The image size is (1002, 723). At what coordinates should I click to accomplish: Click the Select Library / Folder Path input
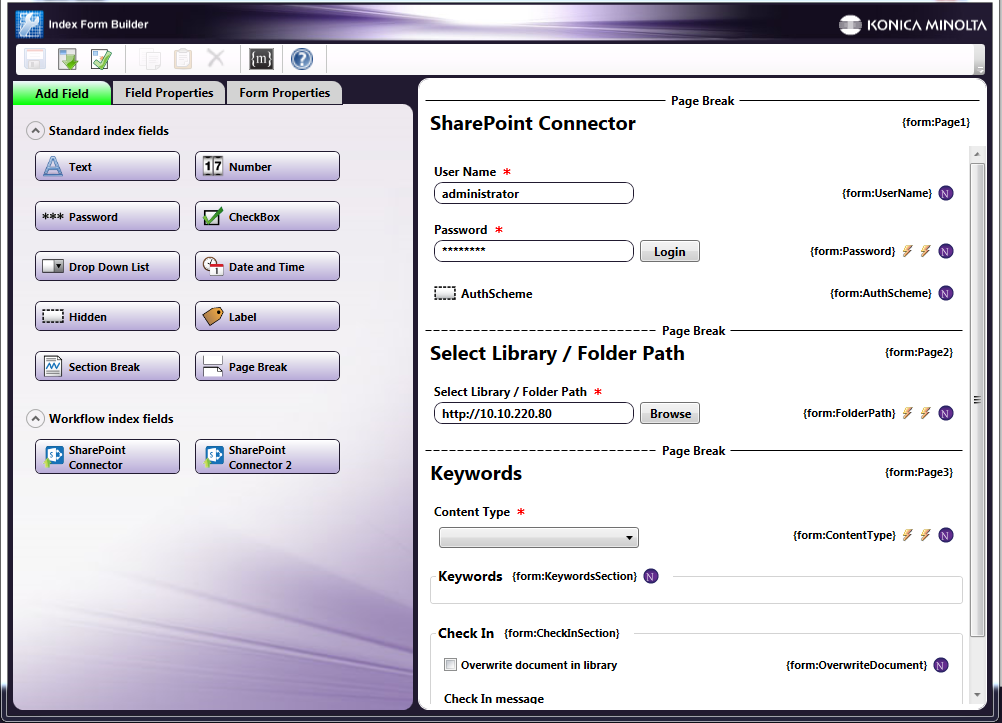534,413
